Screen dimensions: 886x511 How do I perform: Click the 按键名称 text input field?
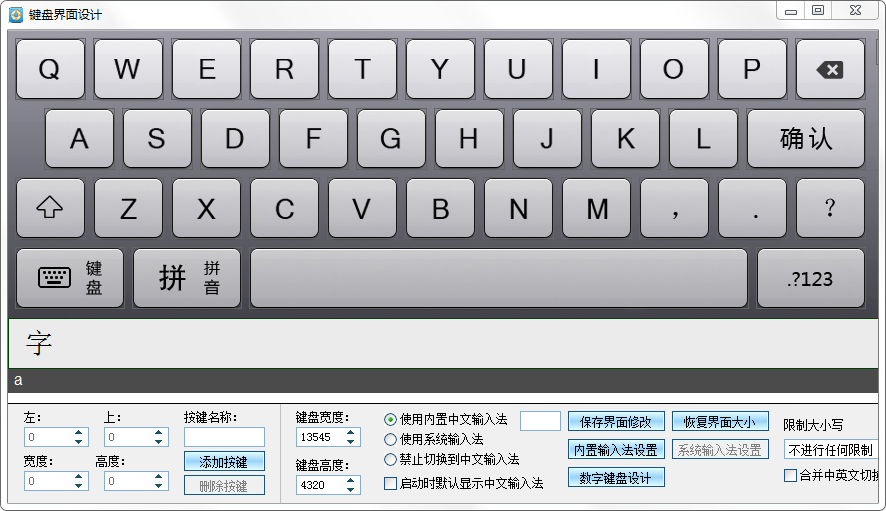(x=224, y=437)
